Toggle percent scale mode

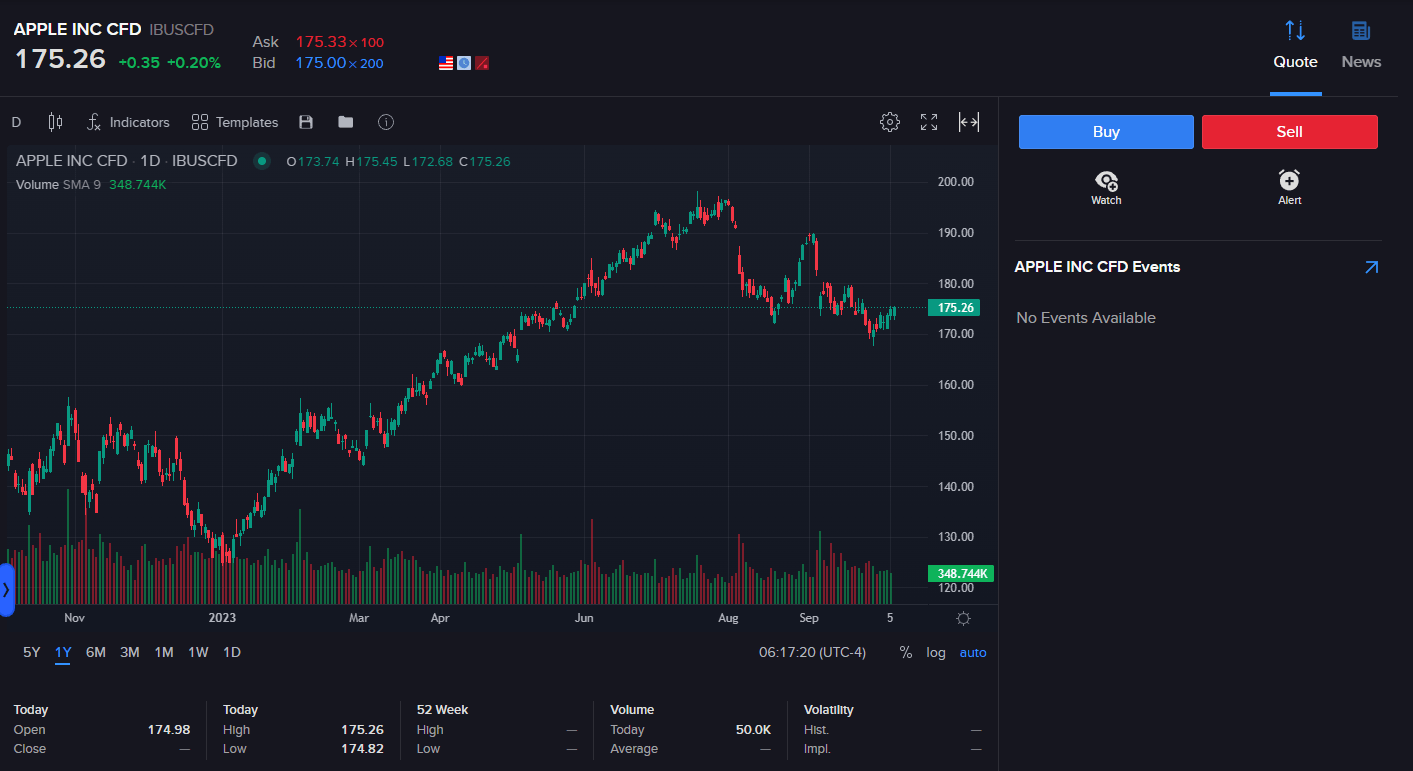click(906, 652)
